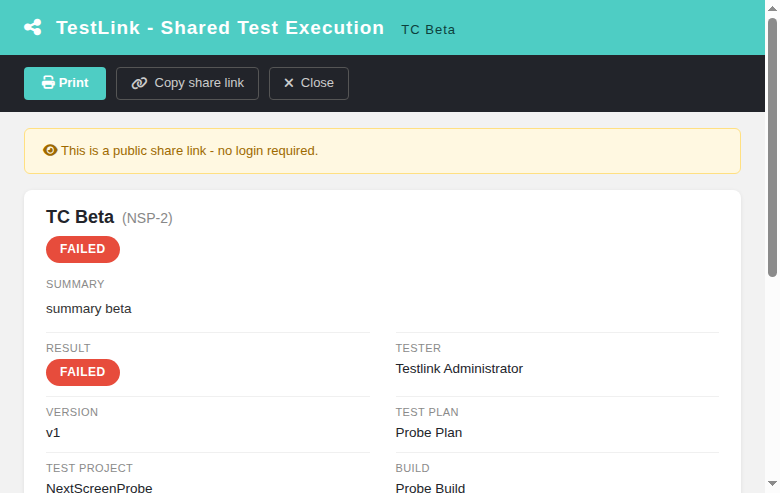
Task: Click tester name Testlink Administrator
Action: [459, 369]
